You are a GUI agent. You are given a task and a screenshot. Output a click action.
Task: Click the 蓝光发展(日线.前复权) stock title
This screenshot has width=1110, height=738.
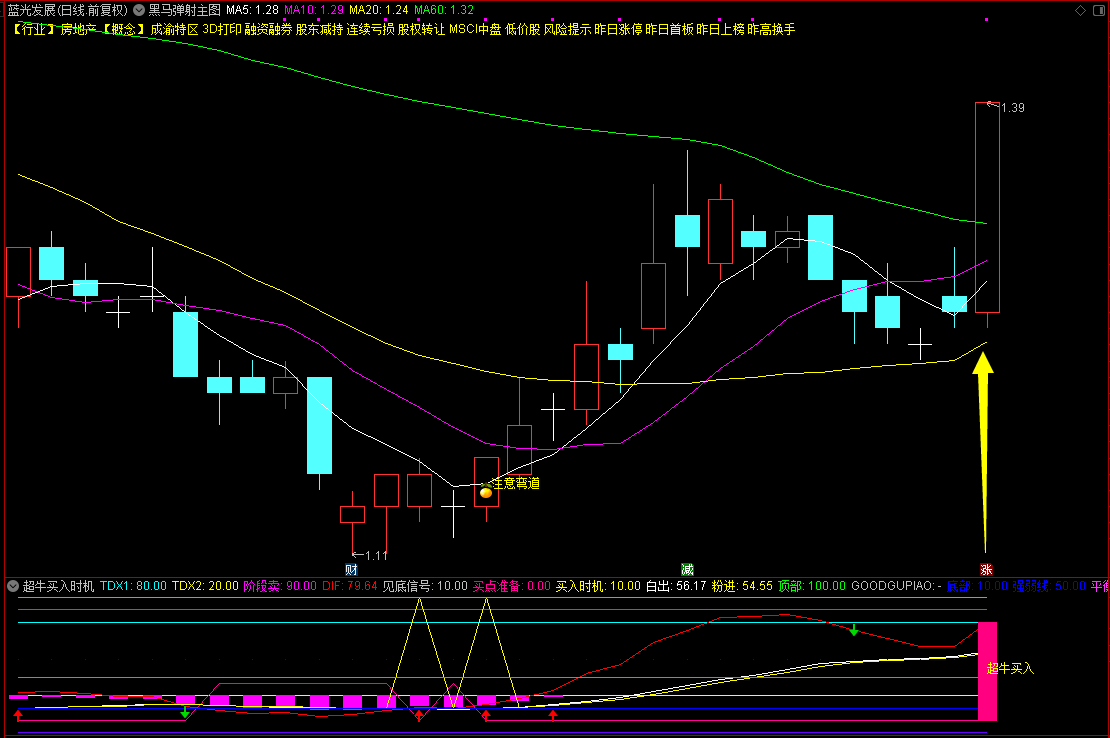[x=67, y=10]
